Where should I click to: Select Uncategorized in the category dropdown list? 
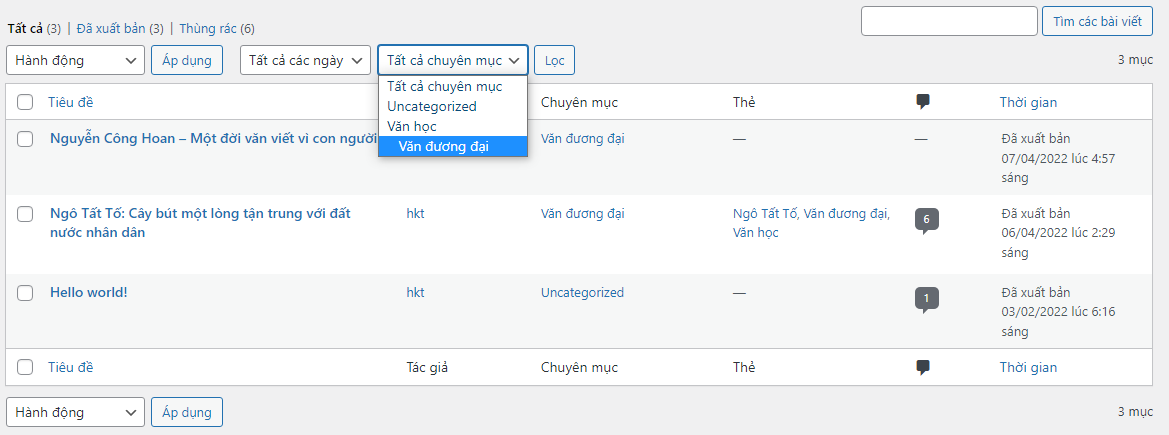(432, 106)
